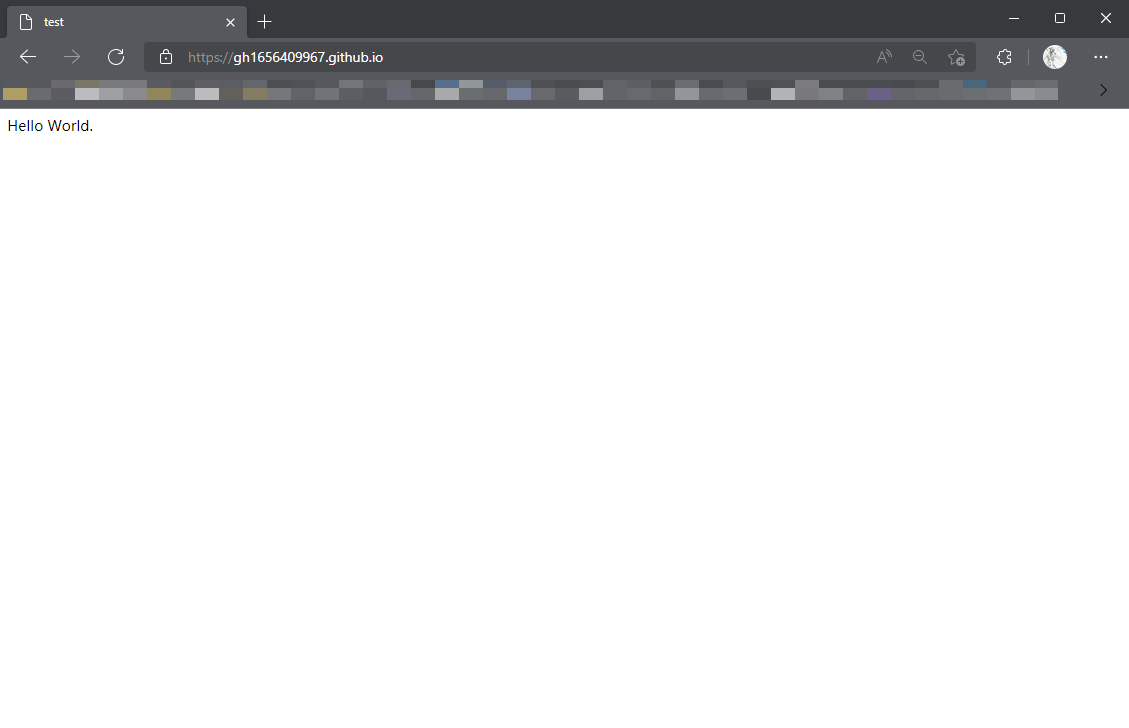Minimize the browser window
This screenshot has width=1129, height=728.
(1014, 18)
